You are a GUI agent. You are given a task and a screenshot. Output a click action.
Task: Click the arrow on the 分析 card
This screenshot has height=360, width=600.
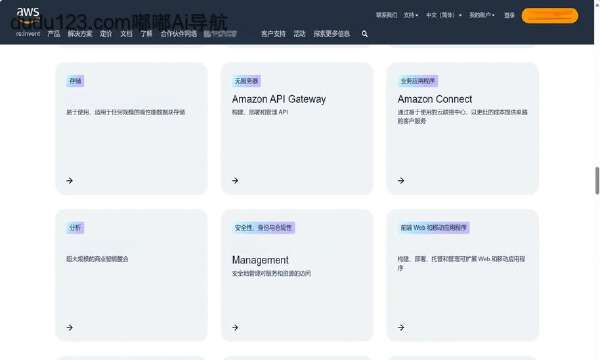click(70, 327)
